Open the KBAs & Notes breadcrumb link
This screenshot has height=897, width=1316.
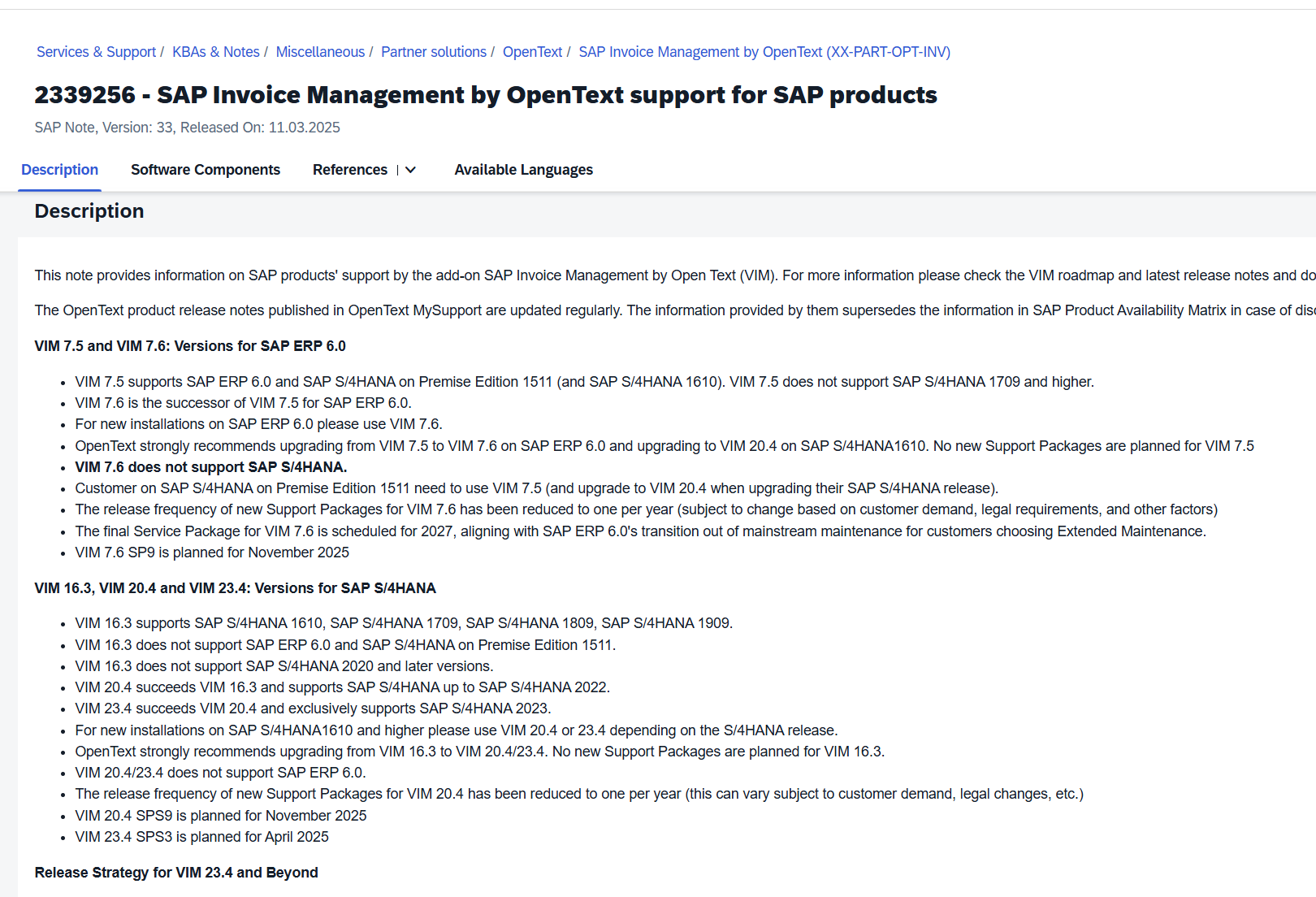(x=216, y=52)
